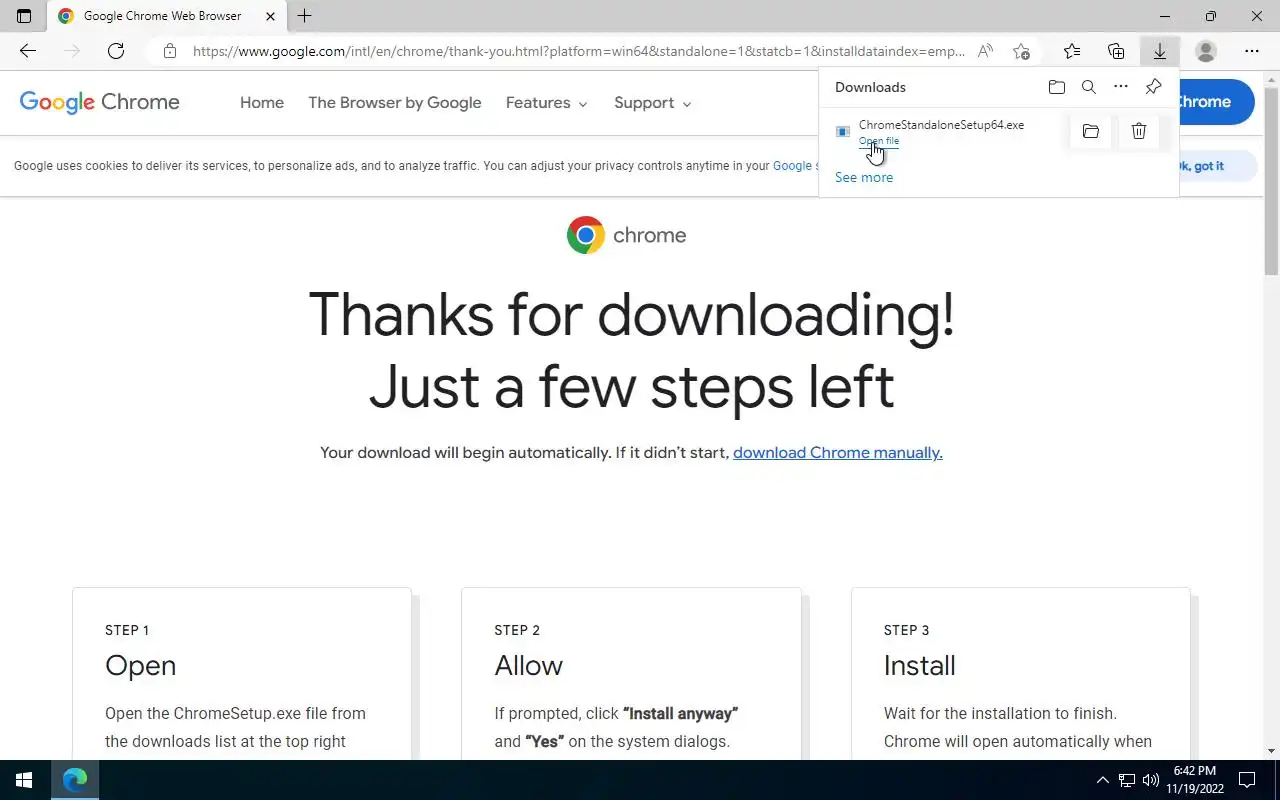Viewport: 1280px width, 800px height.
Task: Open Microsoft Edge from the taskbar
Action: point(75,780)
